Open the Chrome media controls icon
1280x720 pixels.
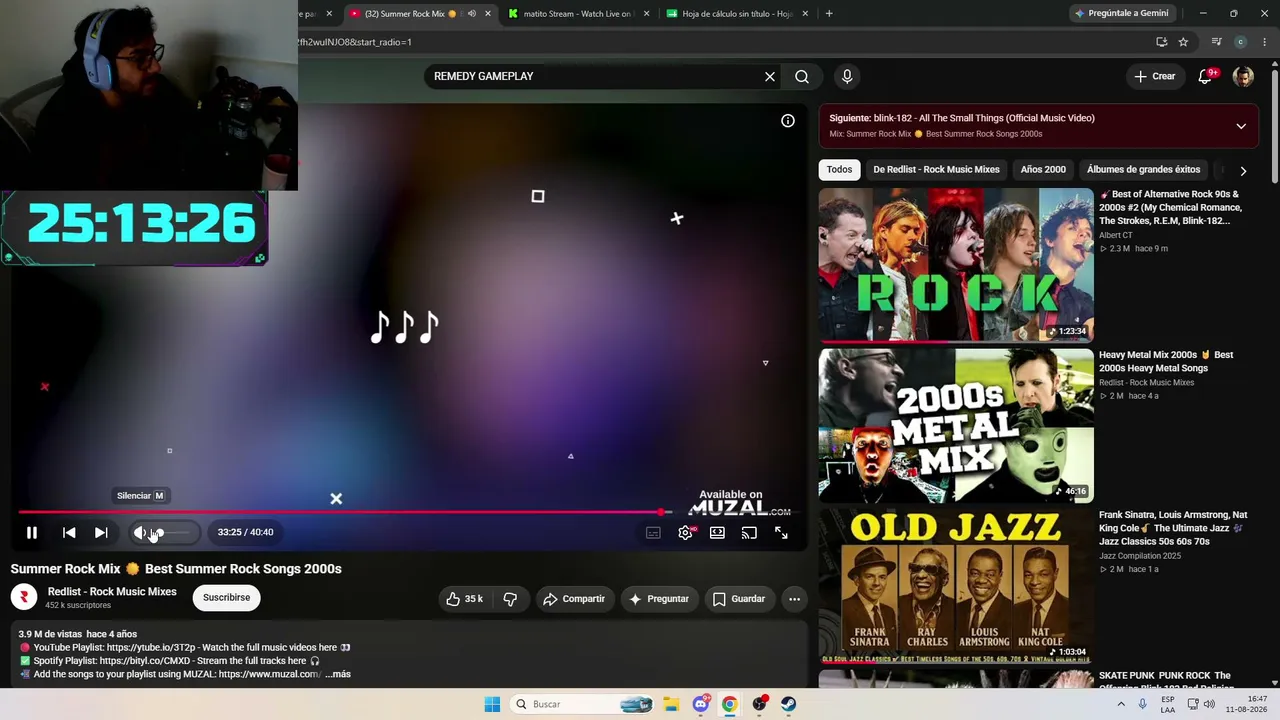coord(1216,42)
